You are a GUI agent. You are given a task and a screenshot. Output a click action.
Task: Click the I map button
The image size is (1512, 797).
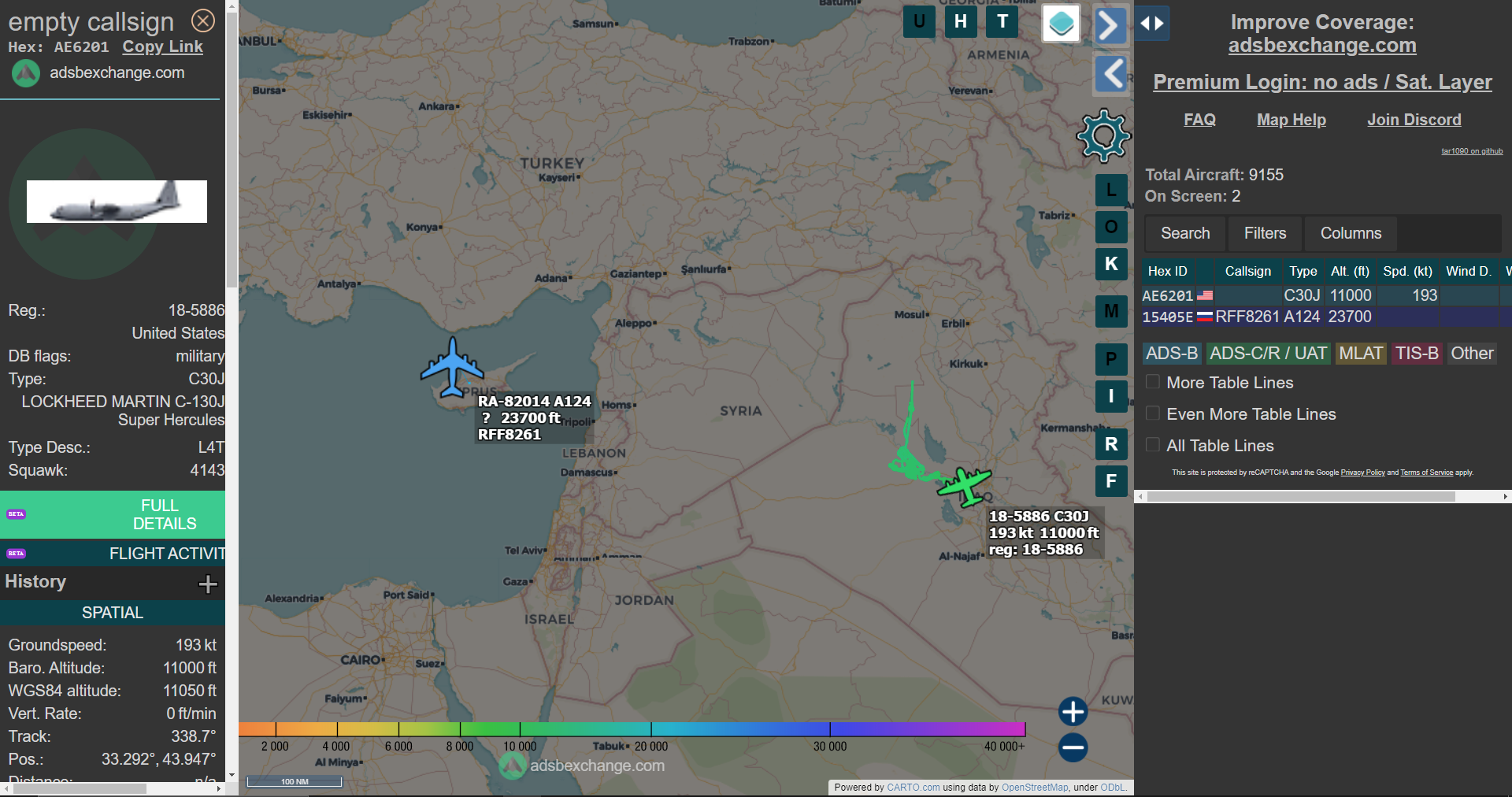pos(1111,396)
